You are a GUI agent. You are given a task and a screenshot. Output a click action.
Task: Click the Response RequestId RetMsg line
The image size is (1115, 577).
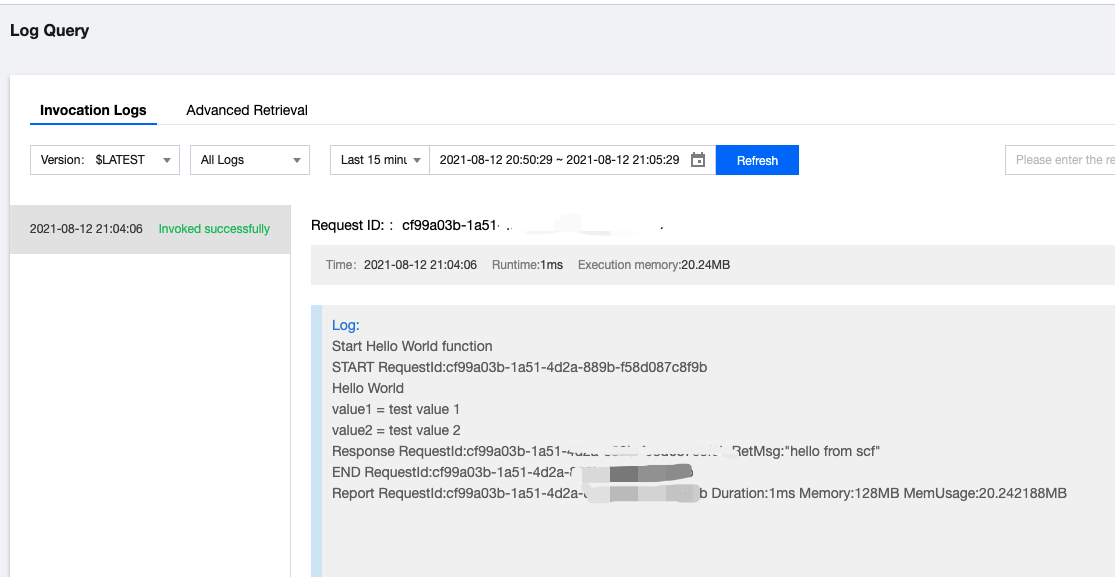pyautogui.click(x=606, y=451)
